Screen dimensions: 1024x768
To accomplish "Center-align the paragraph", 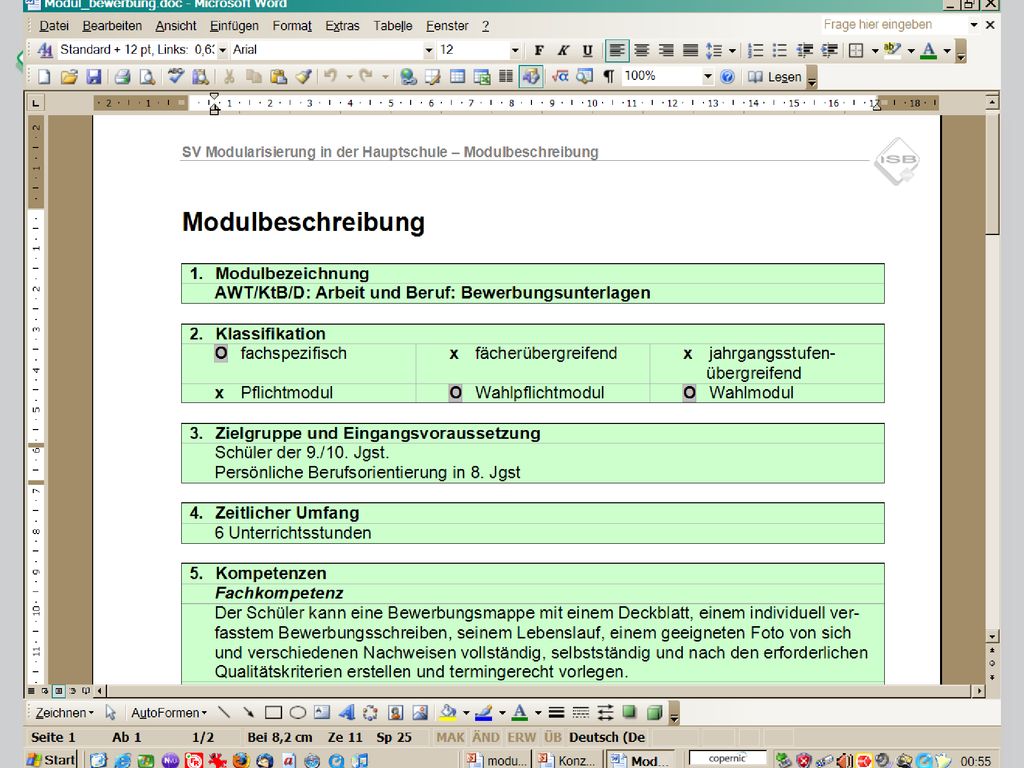I will pyautogui.click(x=642, y=51).
